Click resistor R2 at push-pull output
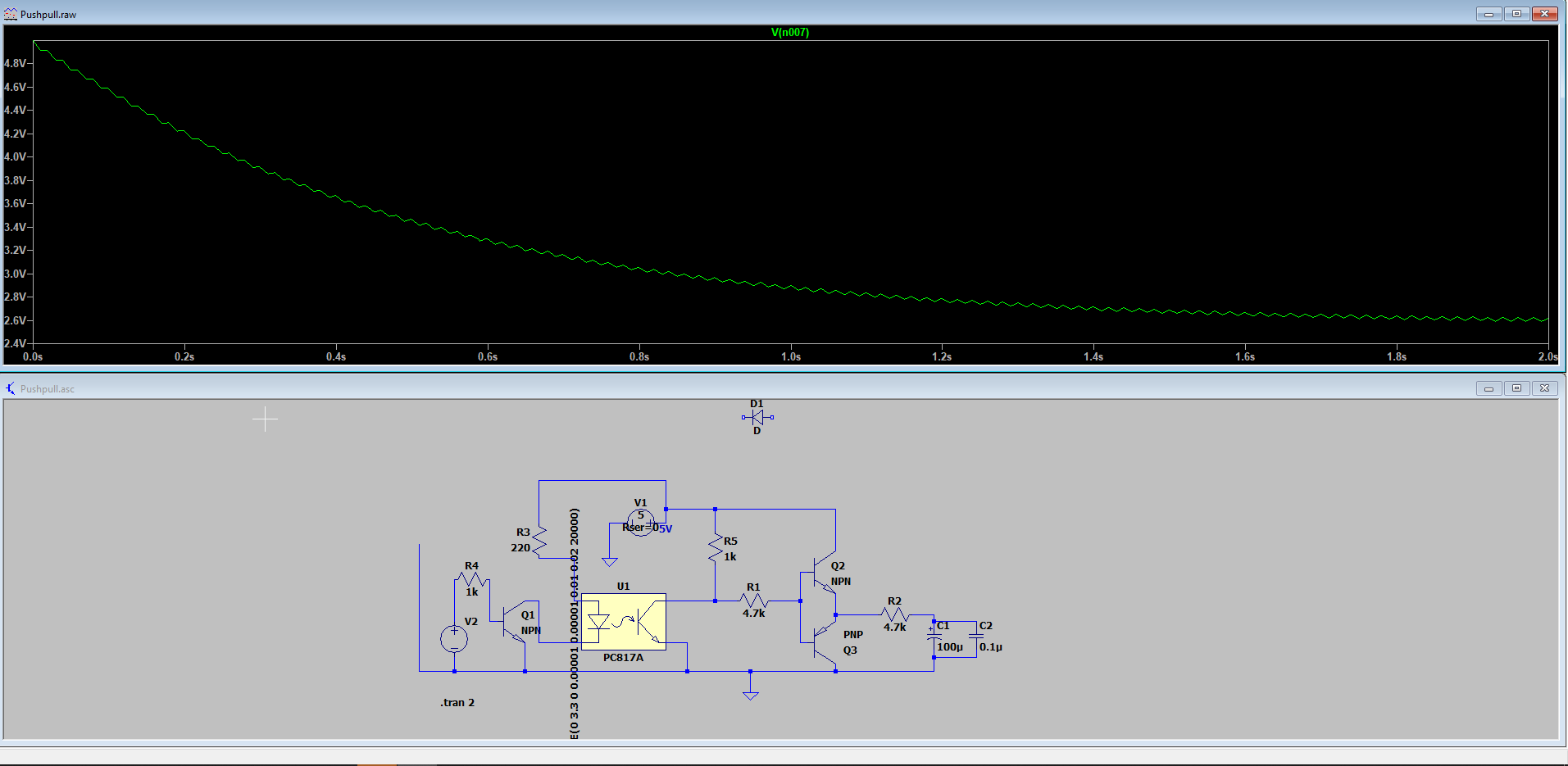 coord(894,614)
